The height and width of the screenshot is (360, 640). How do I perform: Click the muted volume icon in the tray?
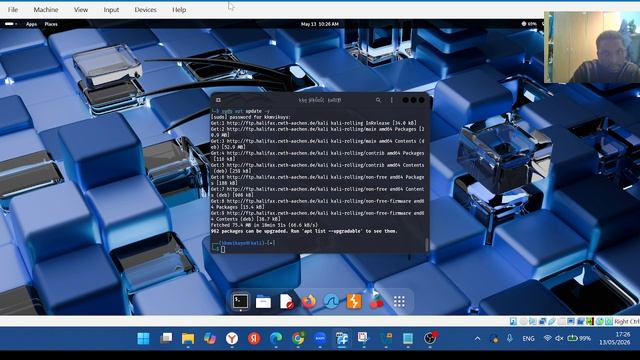coord(559,338)
